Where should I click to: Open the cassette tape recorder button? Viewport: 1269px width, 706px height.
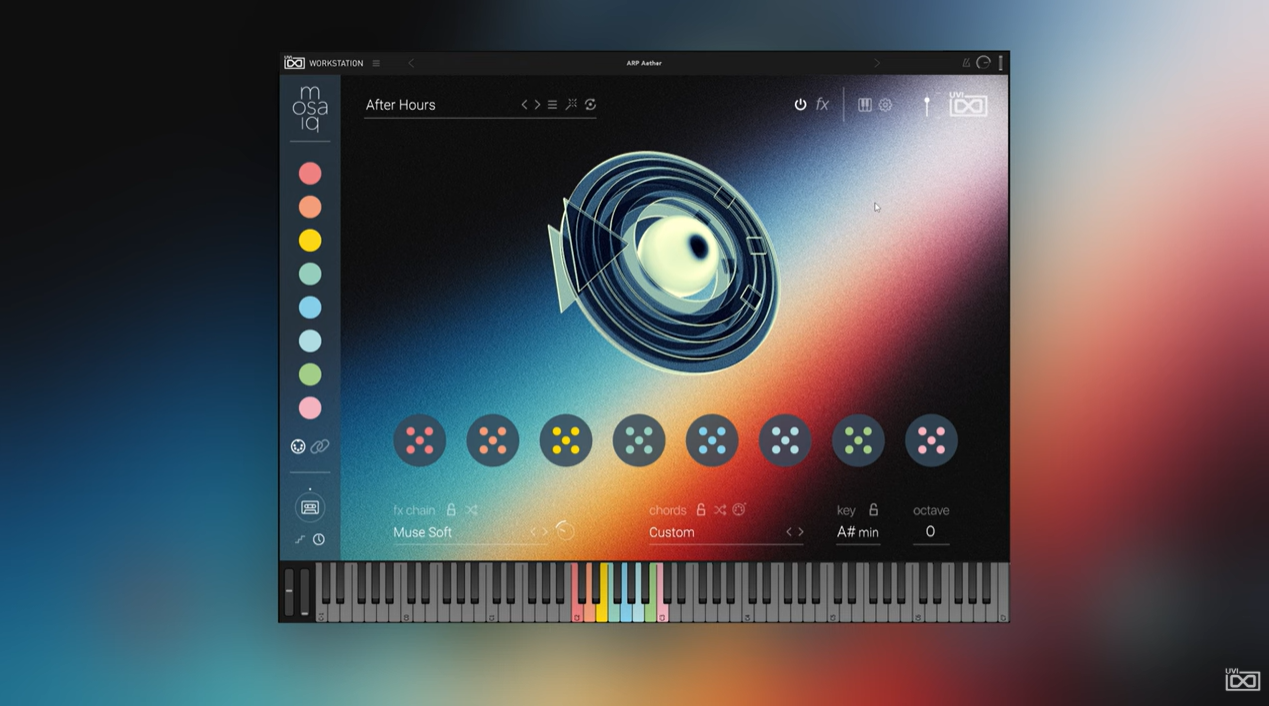pos(310,508)
